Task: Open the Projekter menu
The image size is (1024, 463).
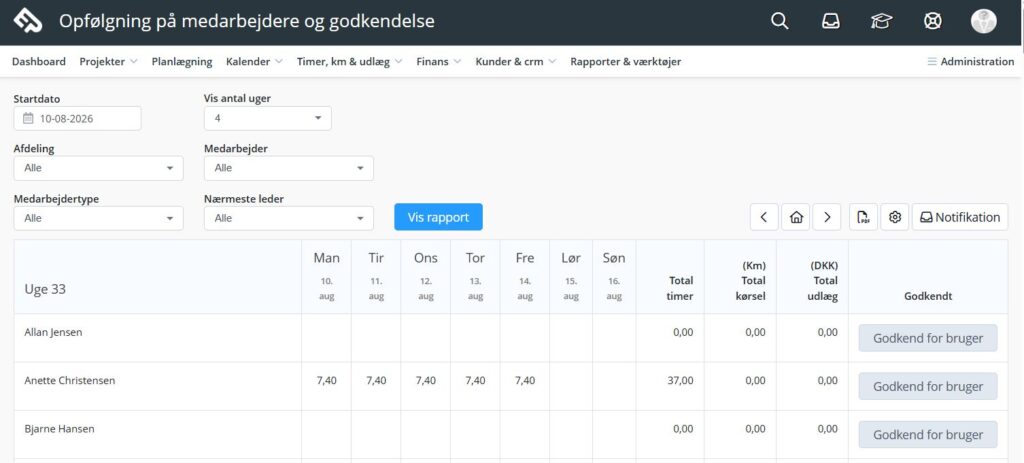Action: point(108,61)
